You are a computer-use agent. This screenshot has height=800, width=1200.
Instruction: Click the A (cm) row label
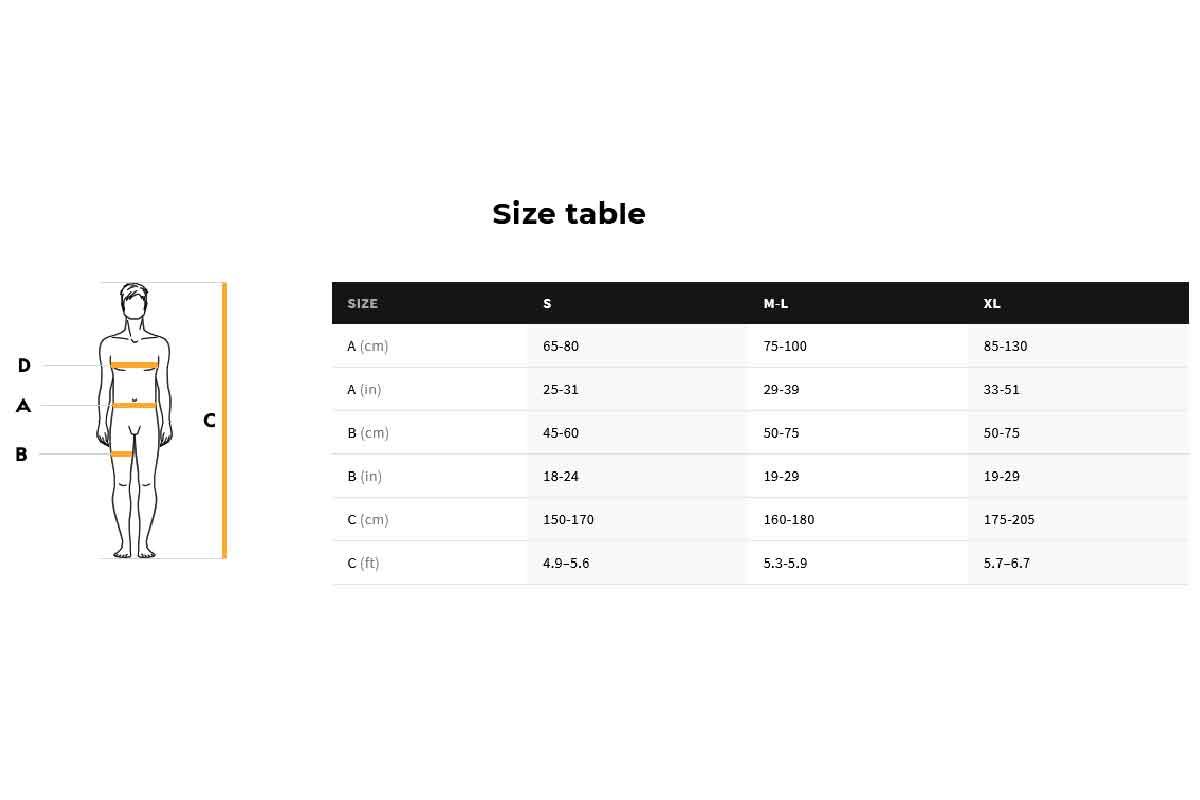click(367, 346)
